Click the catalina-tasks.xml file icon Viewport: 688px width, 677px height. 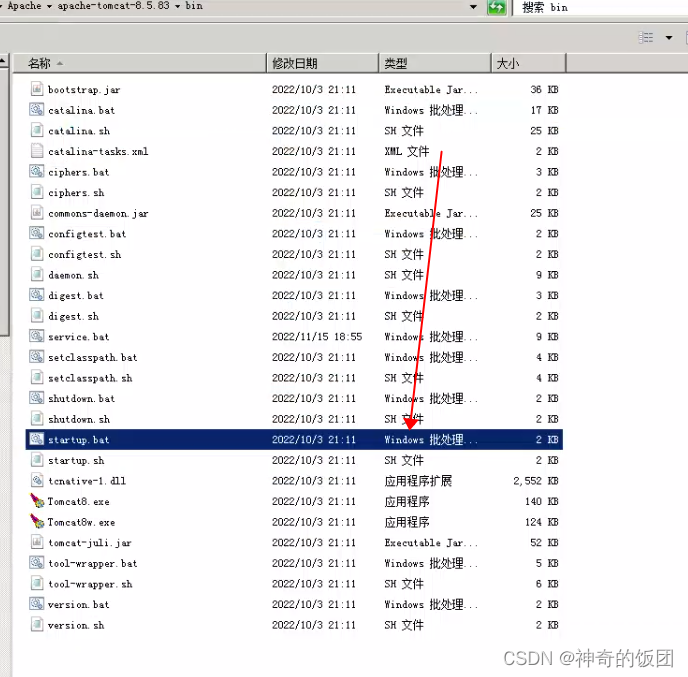pyautogui.click(x=37, y=151)
